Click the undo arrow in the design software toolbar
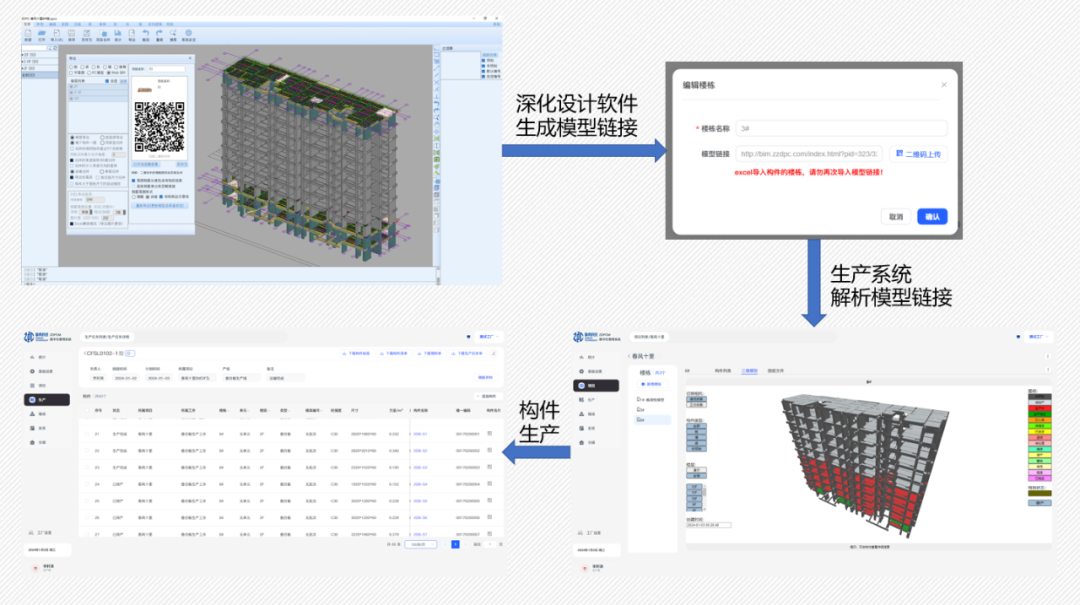 click(145, 35)
